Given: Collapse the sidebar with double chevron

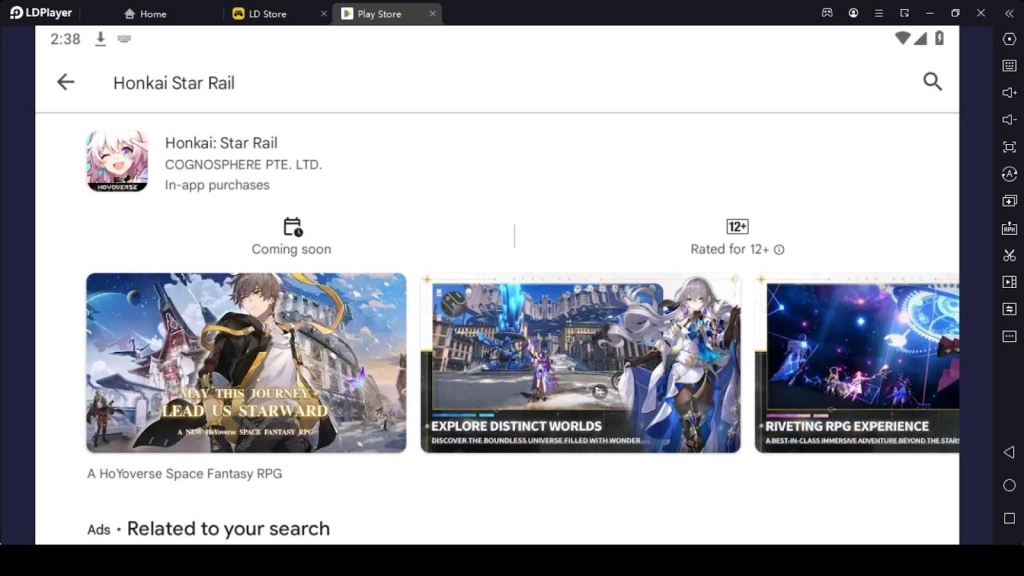Looking at the screenshot, I should [x=1009, y=13].
